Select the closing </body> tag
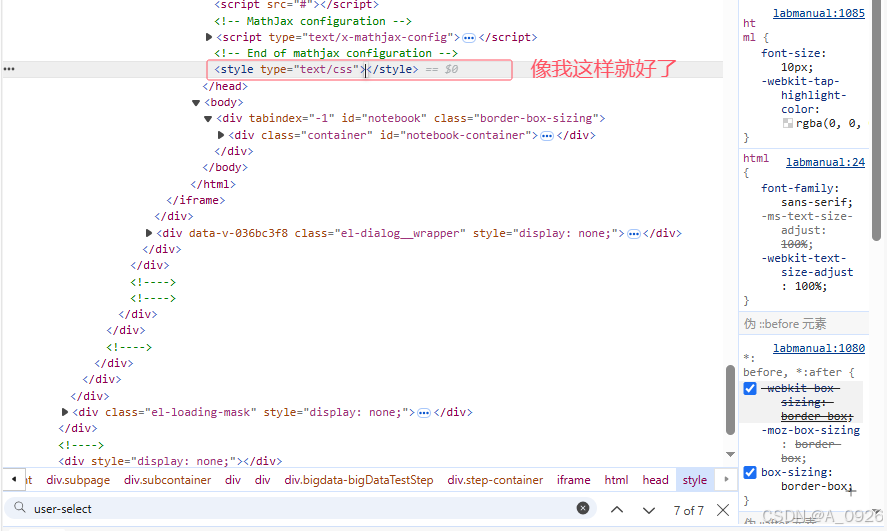The image size is (887, 531). pyautogui.click(x=225, y=167)
